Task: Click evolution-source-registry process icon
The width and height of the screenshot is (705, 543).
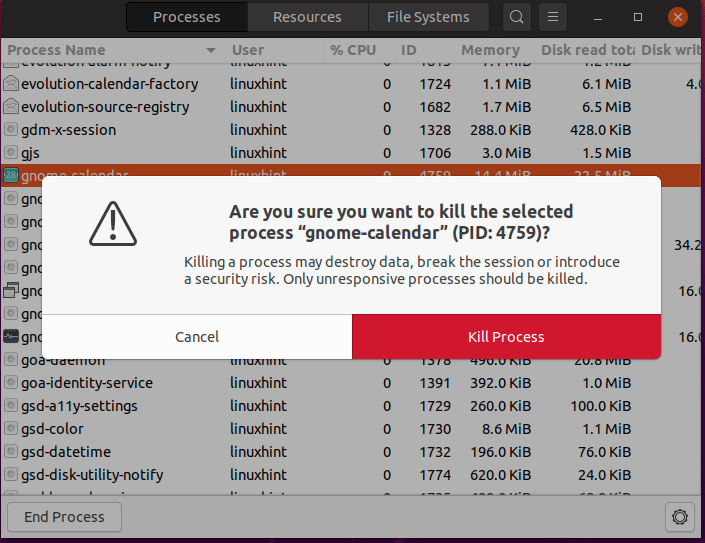Action: (11, 107)
